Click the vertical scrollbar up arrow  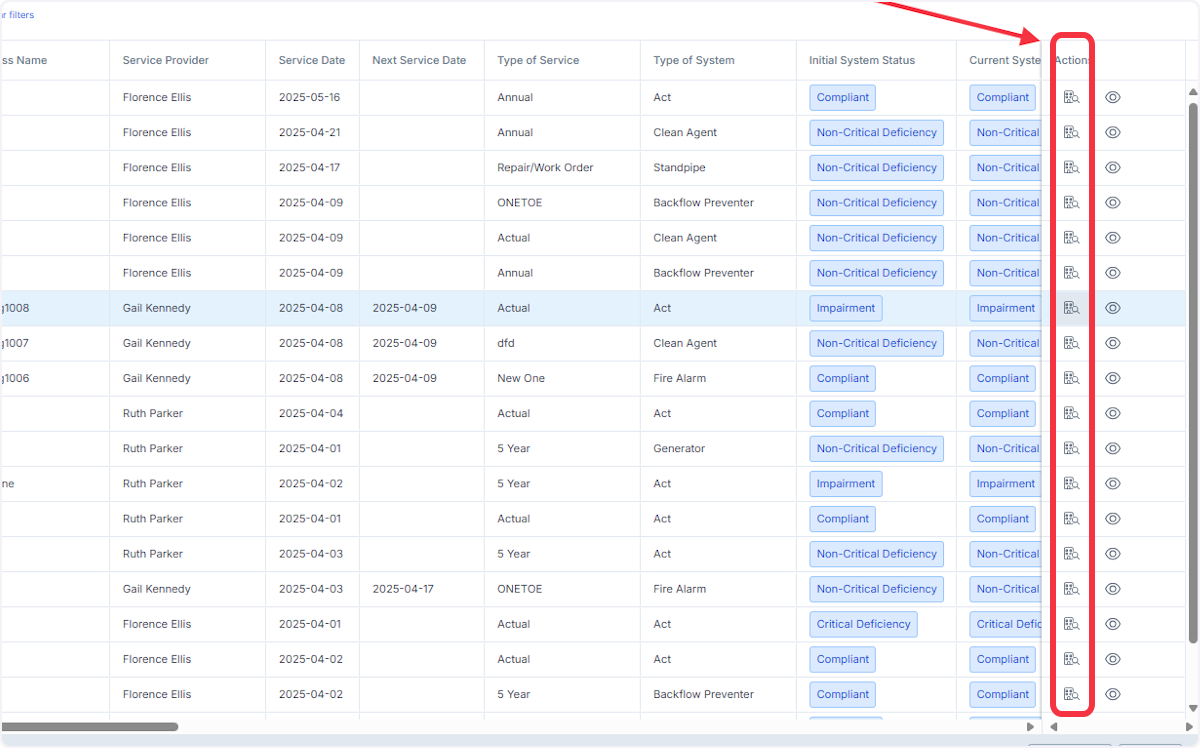pos(1191,91)
